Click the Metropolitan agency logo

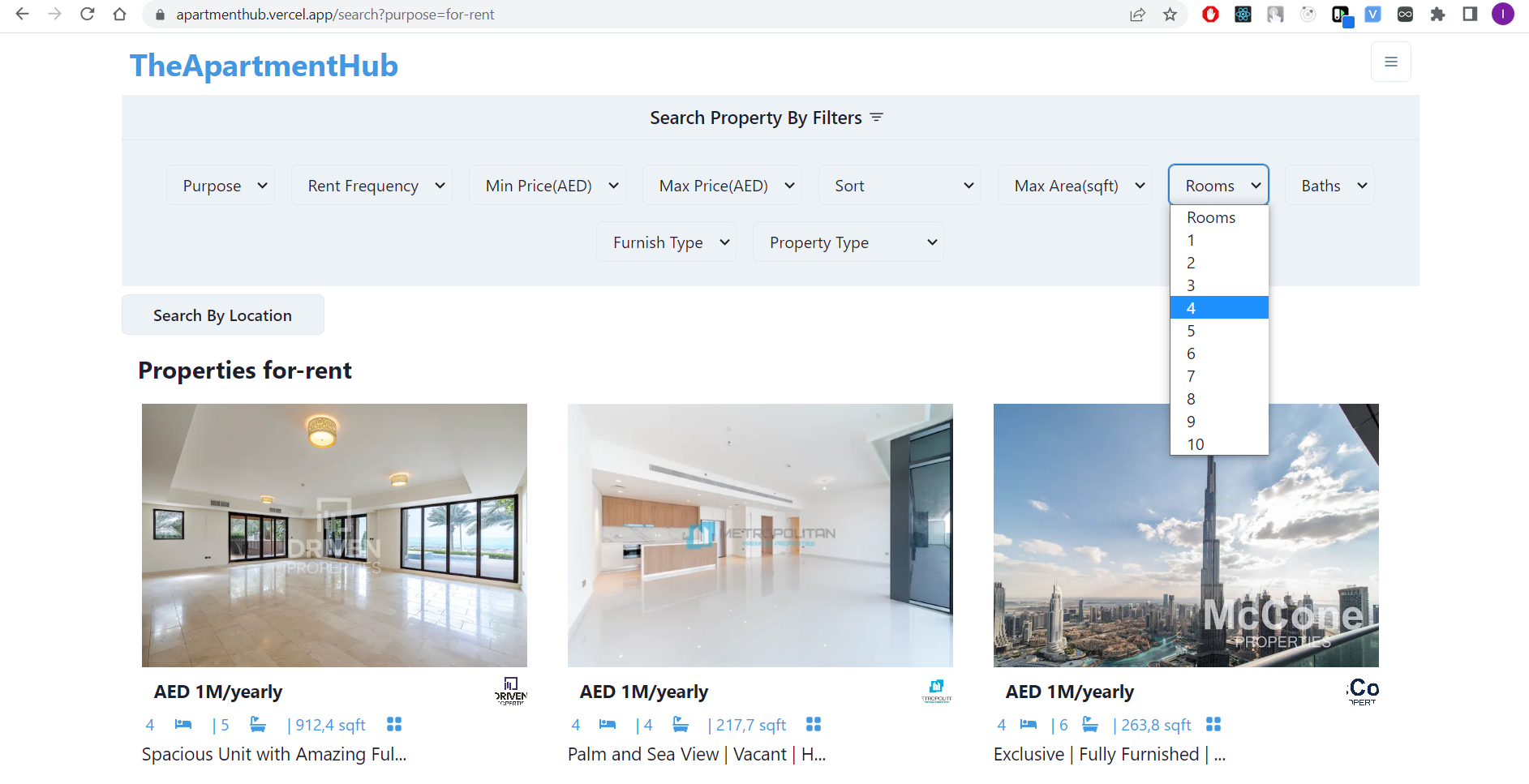click(x=937, y=691)
